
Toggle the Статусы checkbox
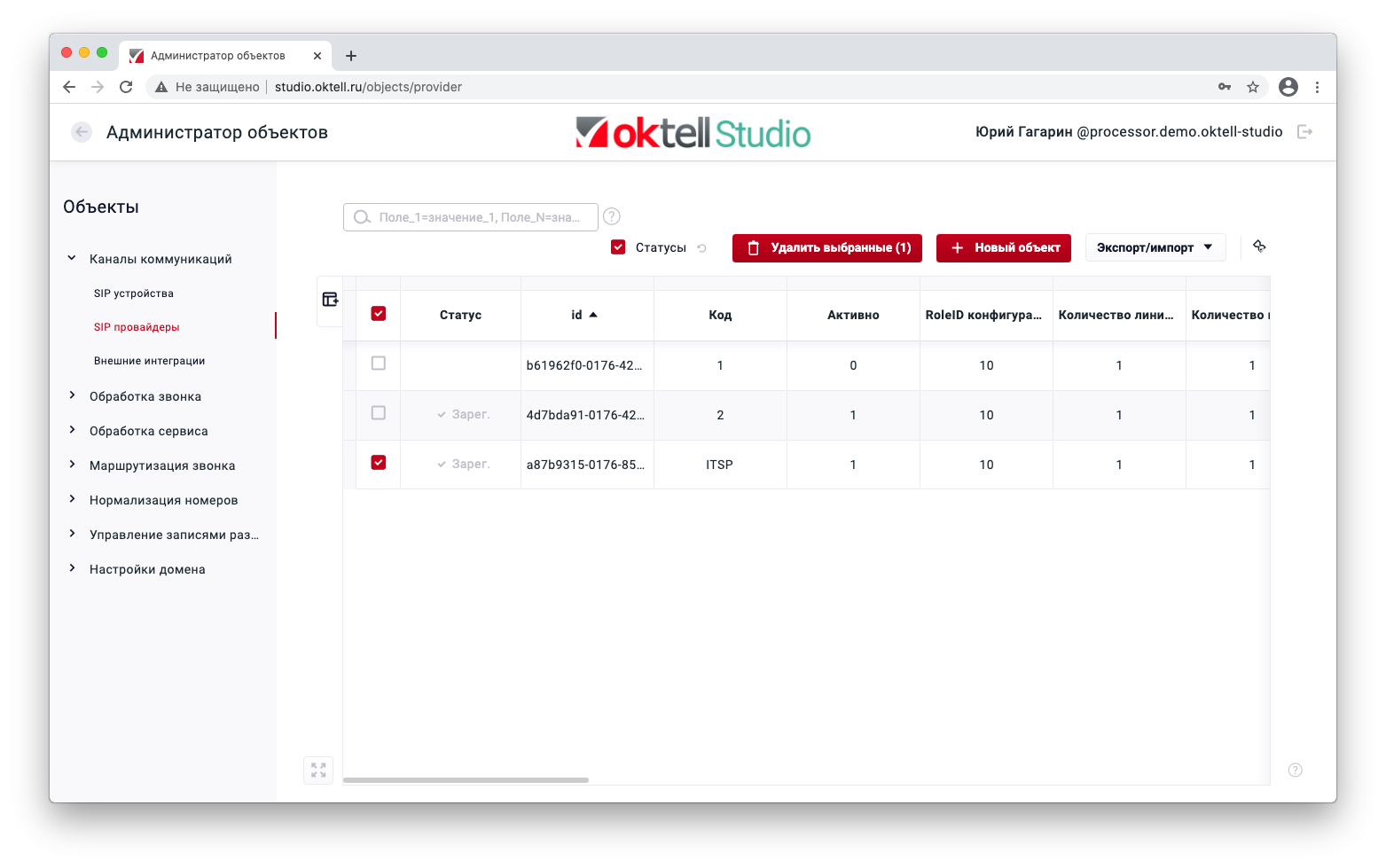[618, 247]
